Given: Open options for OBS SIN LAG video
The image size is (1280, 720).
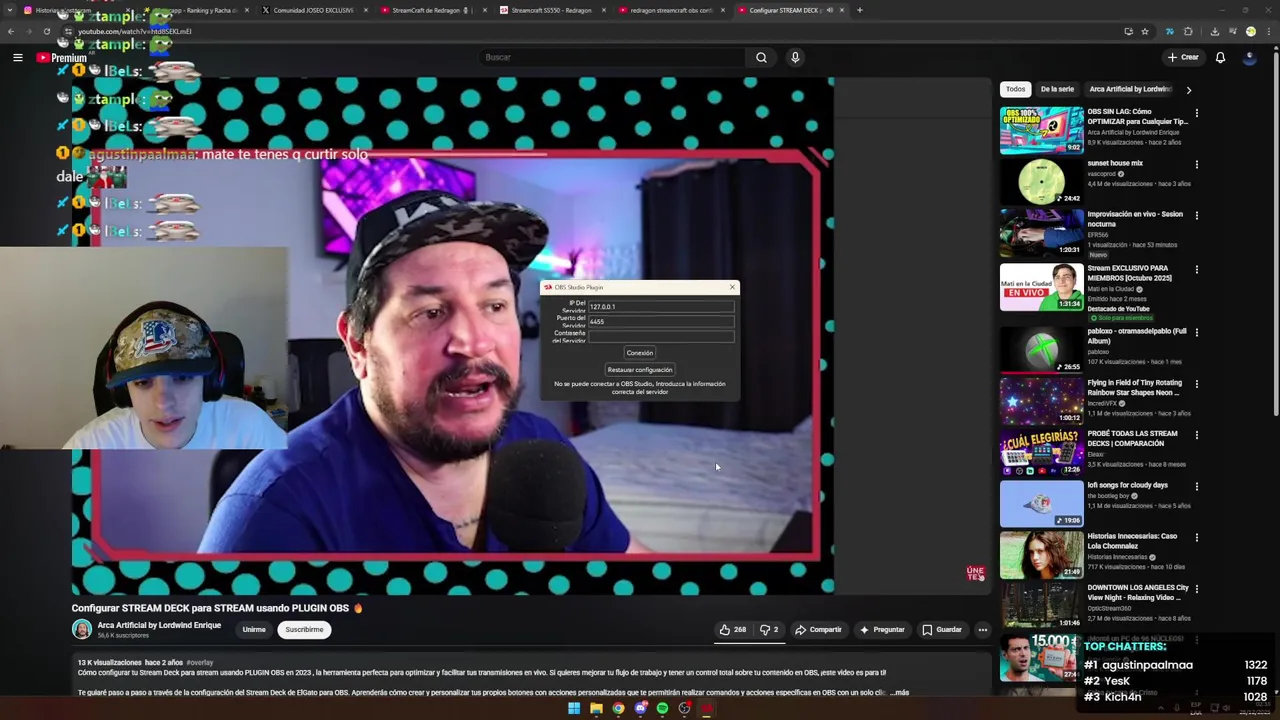Looking at the screenshot, I should pyautogui.click(x=1196, y=113).
